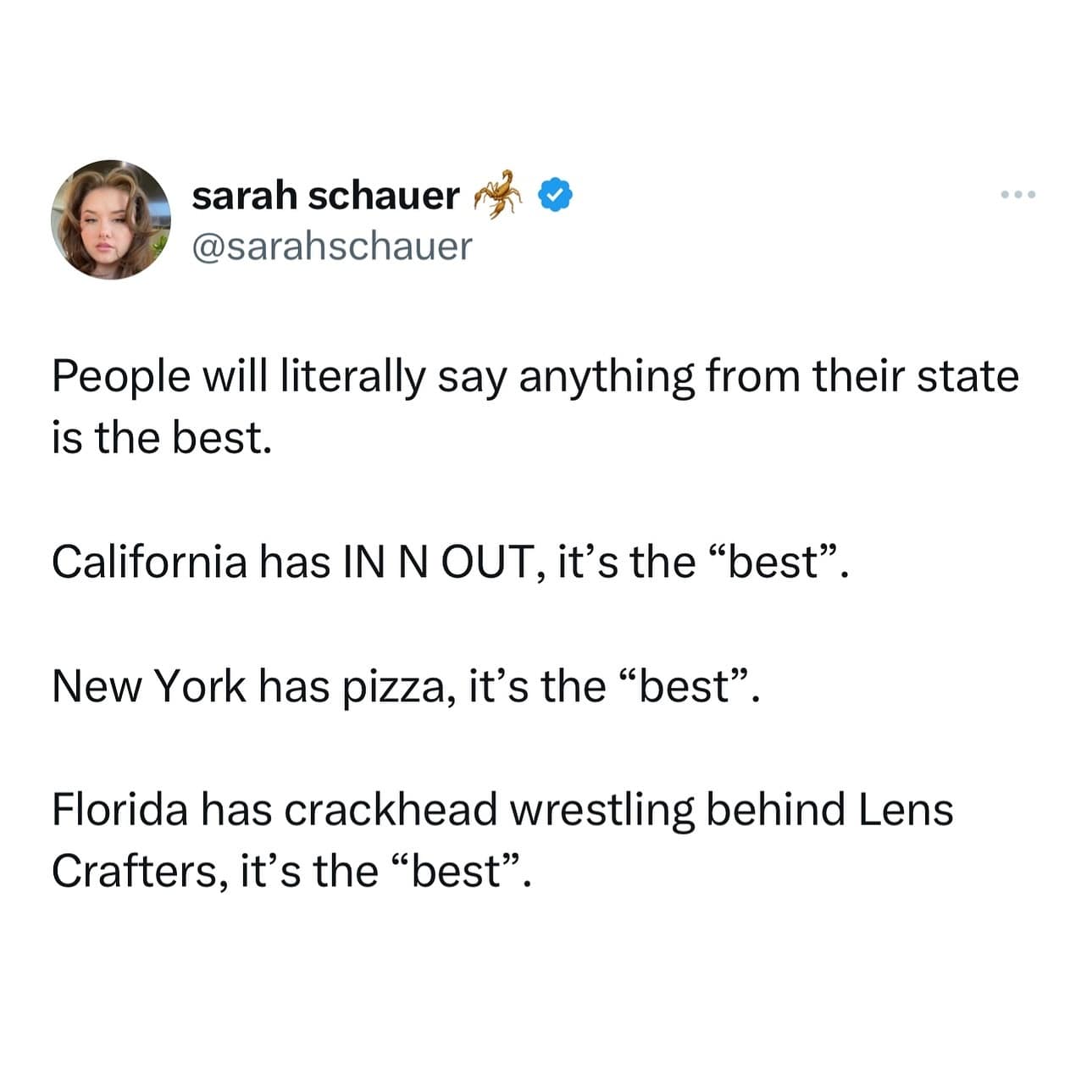
Task: Click the word "crackhead" in the tweet
Action: (x=390, y=809)
